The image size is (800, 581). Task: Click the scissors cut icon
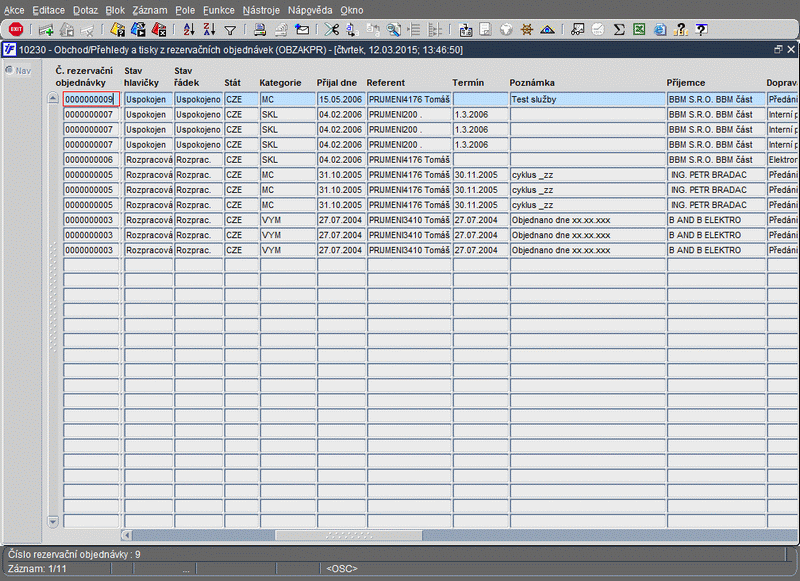(x=332, y=30)
